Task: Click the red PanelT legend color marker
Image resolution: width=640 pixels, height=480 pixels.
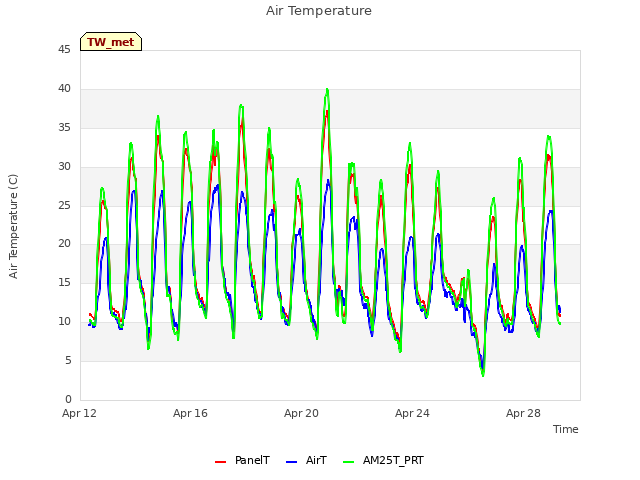Action: [220, 462]
